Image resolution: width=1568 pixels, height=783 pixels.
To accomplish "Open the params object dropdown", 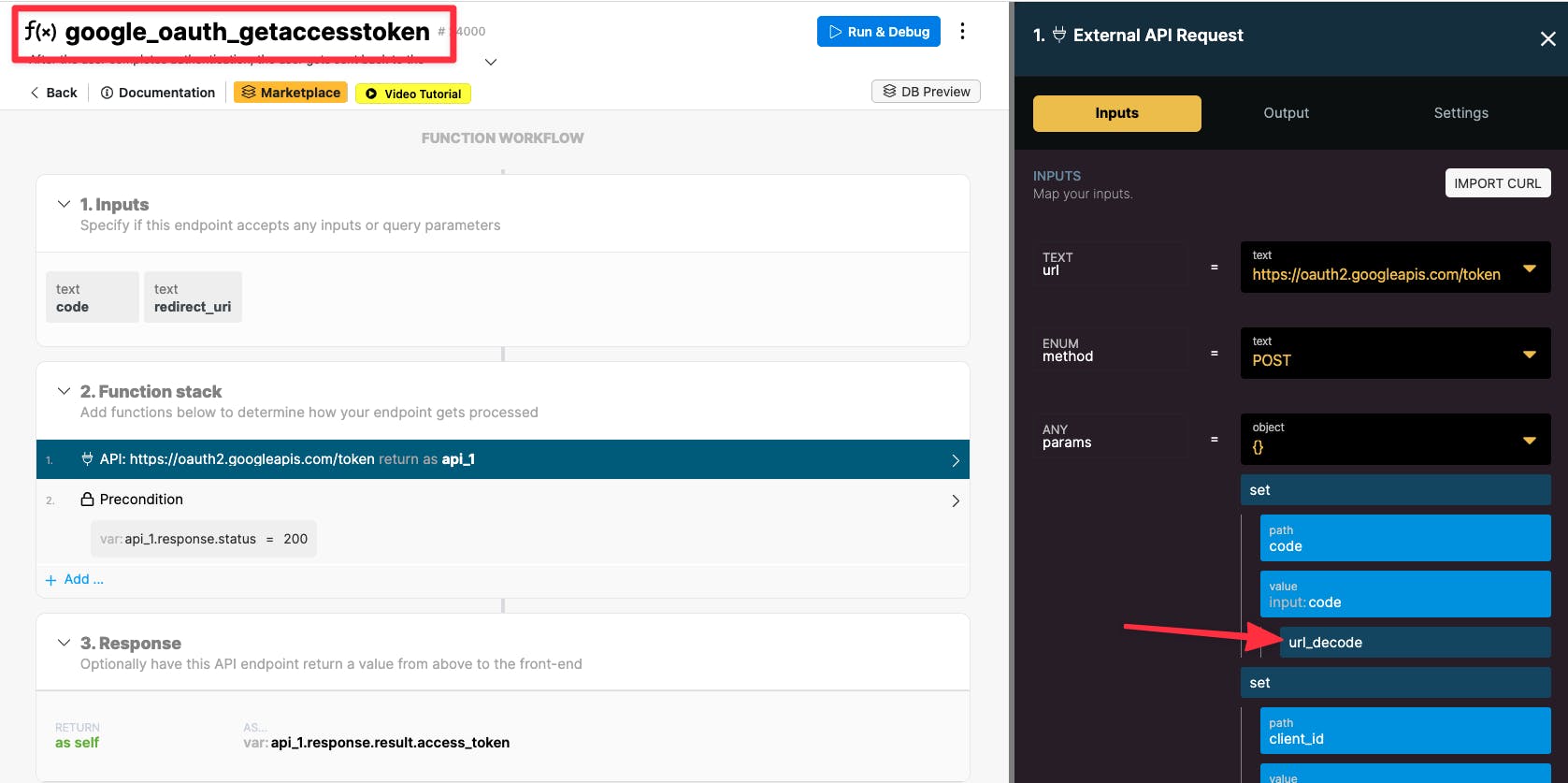I will click(1530, 441).
